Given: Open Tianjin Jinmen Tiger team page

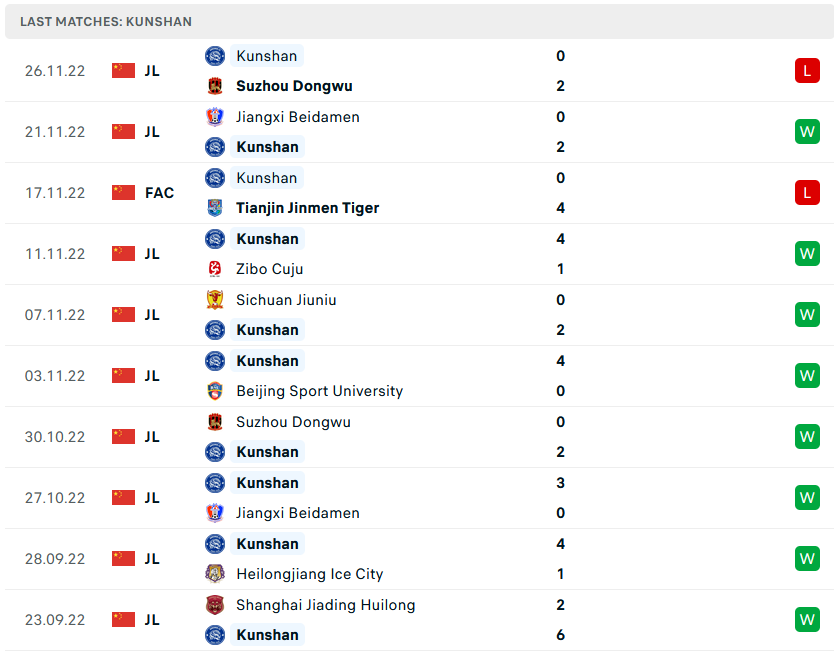Looking at the screenshot, I should (307, 208).
